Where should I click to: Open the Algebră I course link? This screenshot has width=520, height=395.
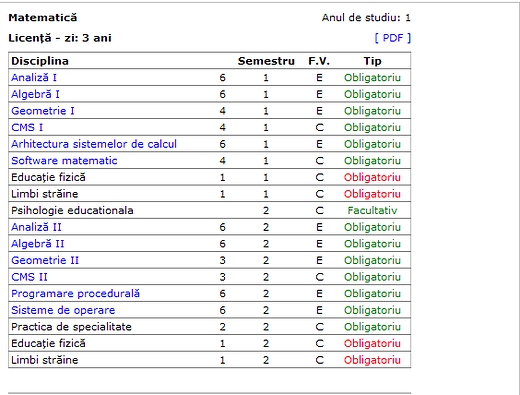click(x=35, y=94)
